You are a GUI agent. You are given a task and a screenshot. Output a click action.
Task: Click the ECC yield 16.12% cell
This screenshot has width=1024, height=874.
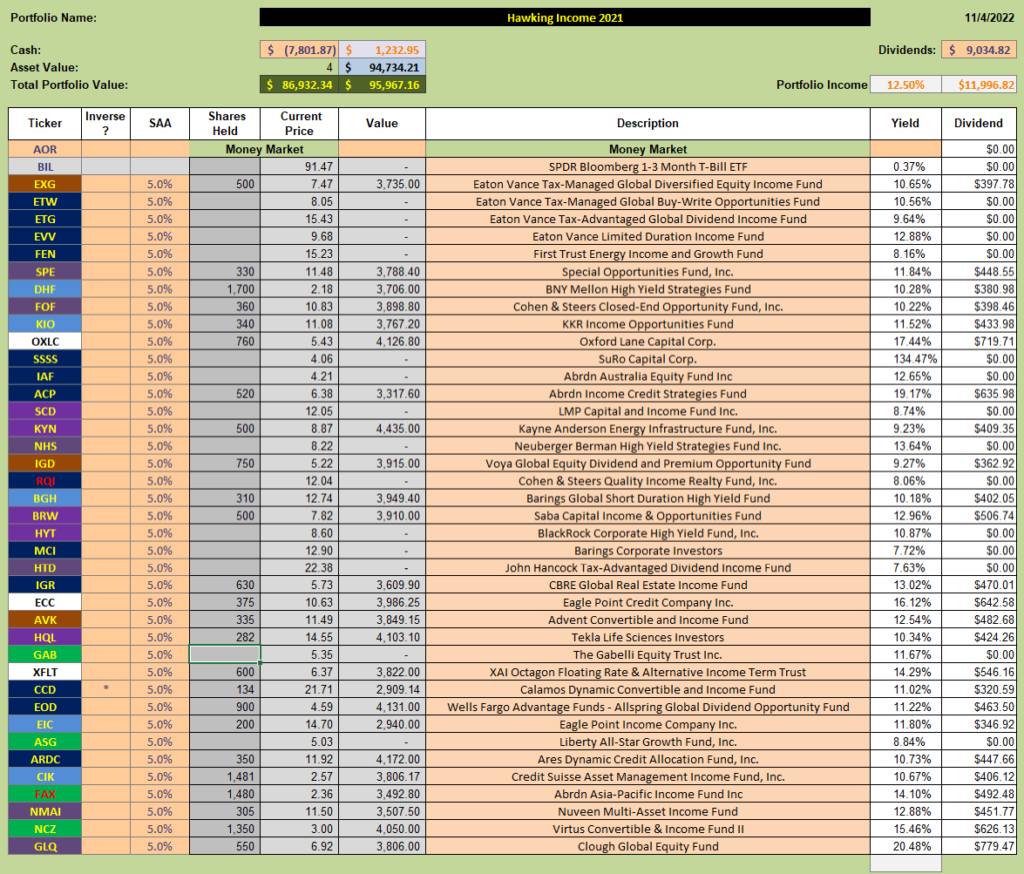click(905, 602)
